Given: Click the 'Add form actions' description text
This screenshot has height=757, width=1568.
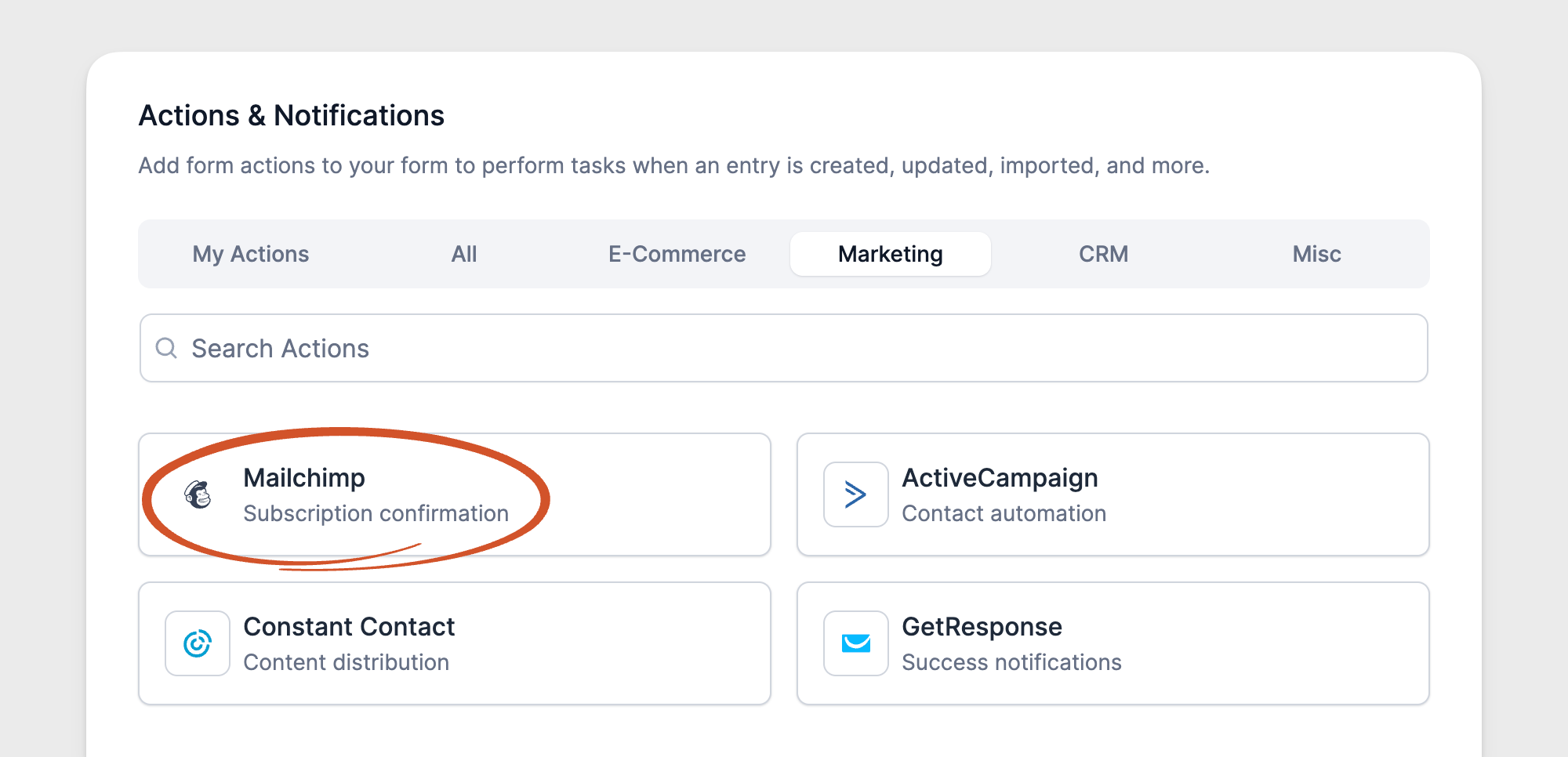Looking at the screenshot, I should pyautogui.click(x=674, y=166).
